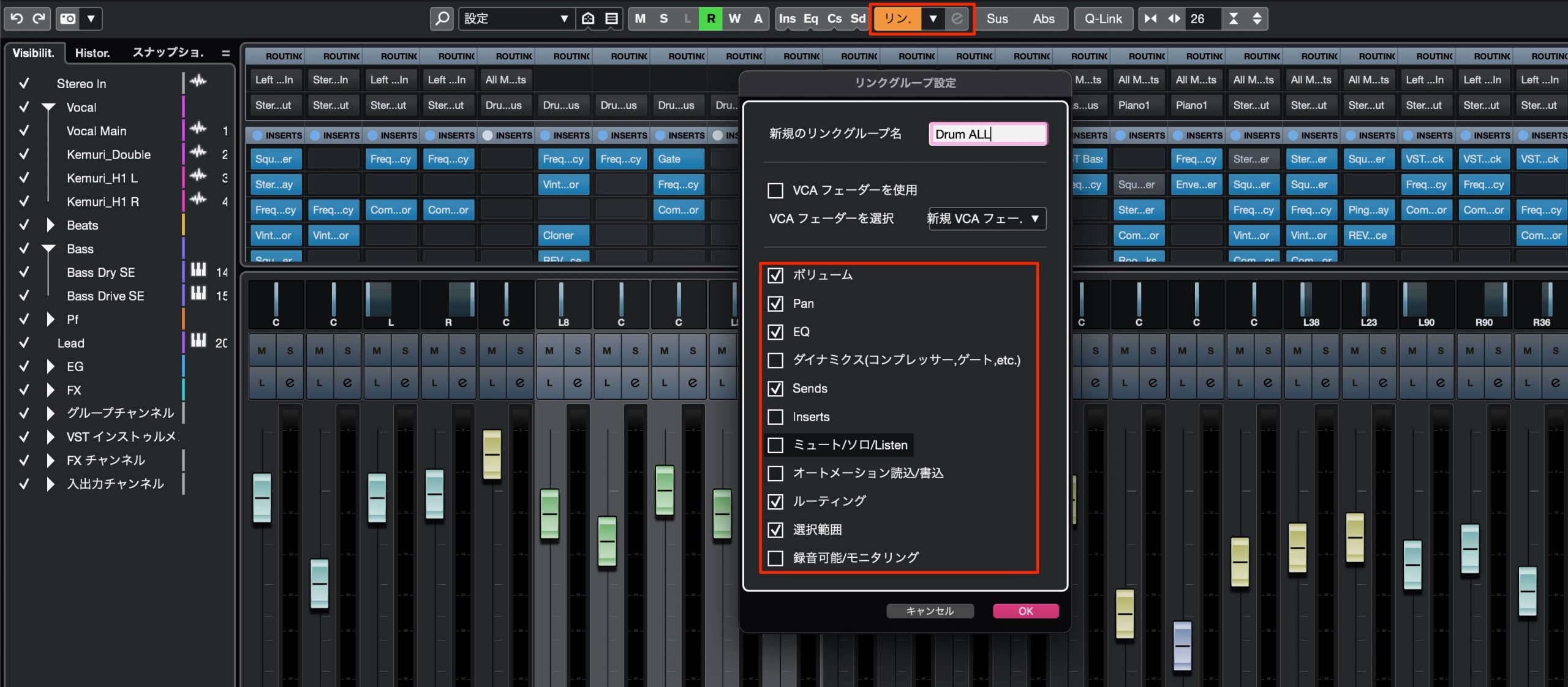The image size is (1568, 687).
Task: Click the rack height hourglass icon
Action: [x=1234, y=18]
